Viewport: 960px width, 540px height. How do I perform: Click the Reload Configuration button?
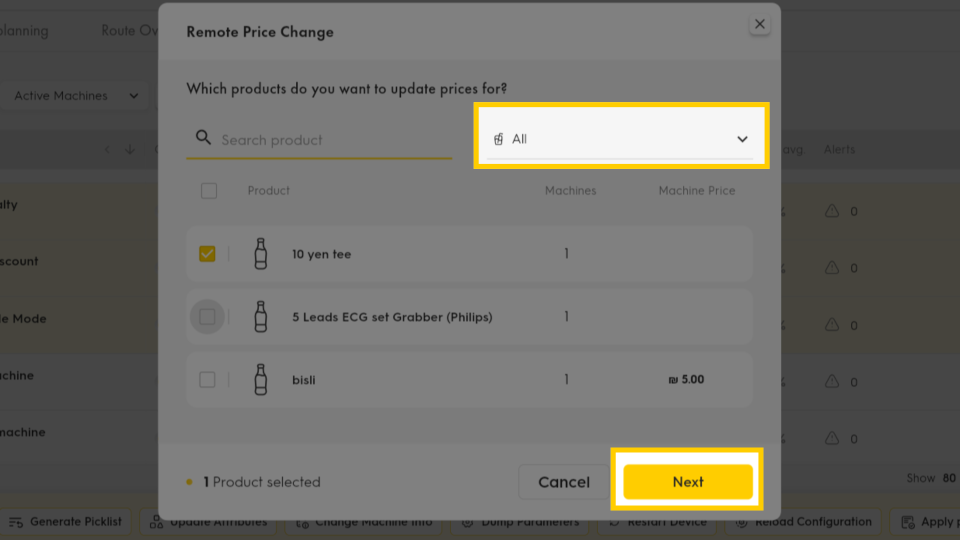pos(802,522)
